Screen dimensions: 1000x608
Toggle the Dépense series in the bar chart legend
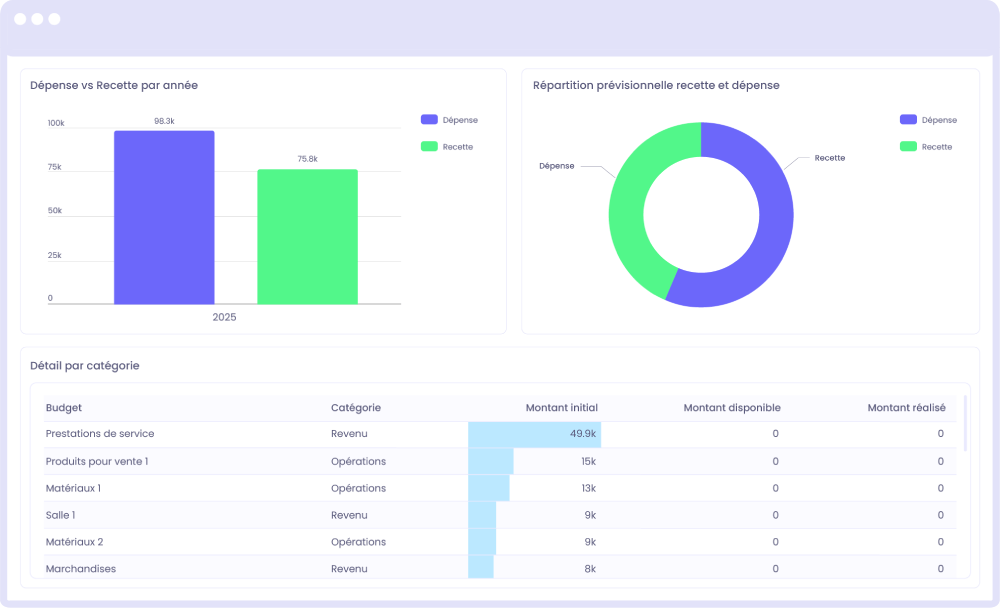[x=450, y=119]
